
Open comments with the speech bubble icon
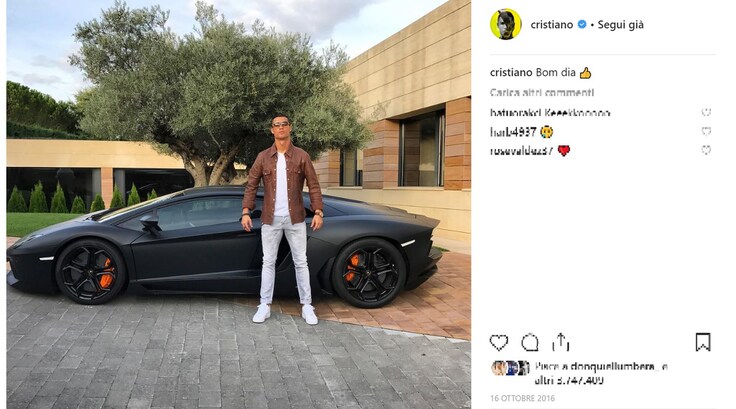click(530, 342)
